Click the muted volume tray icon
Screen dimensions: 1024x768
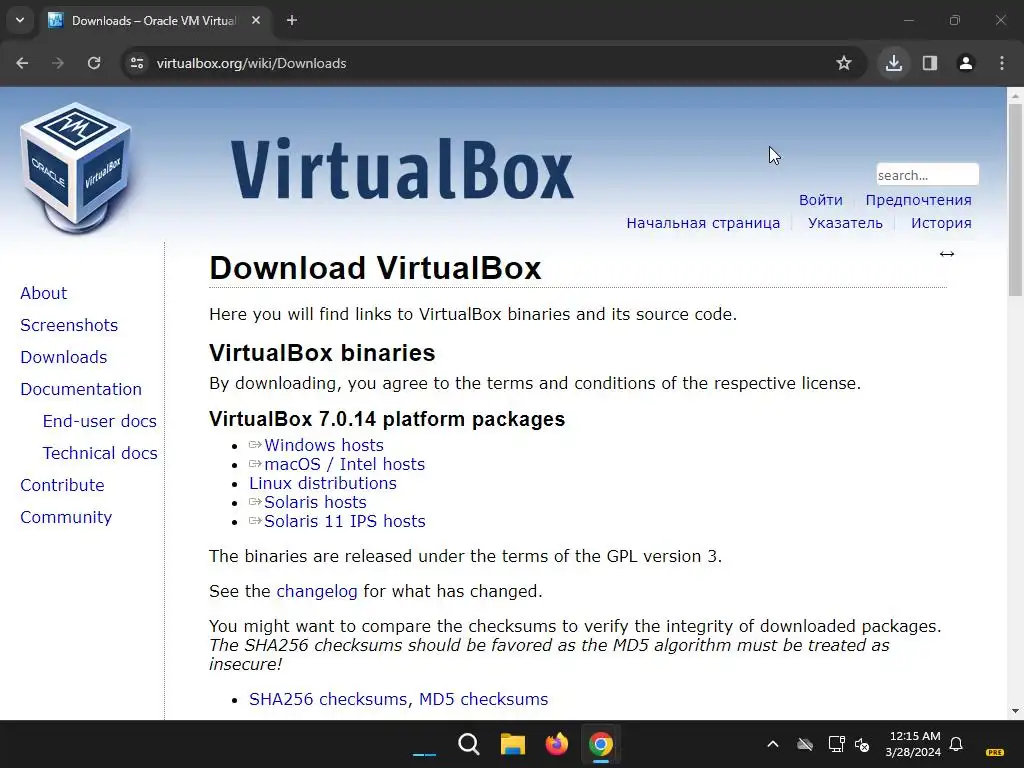pyautogui.click(x=862, y=744)
